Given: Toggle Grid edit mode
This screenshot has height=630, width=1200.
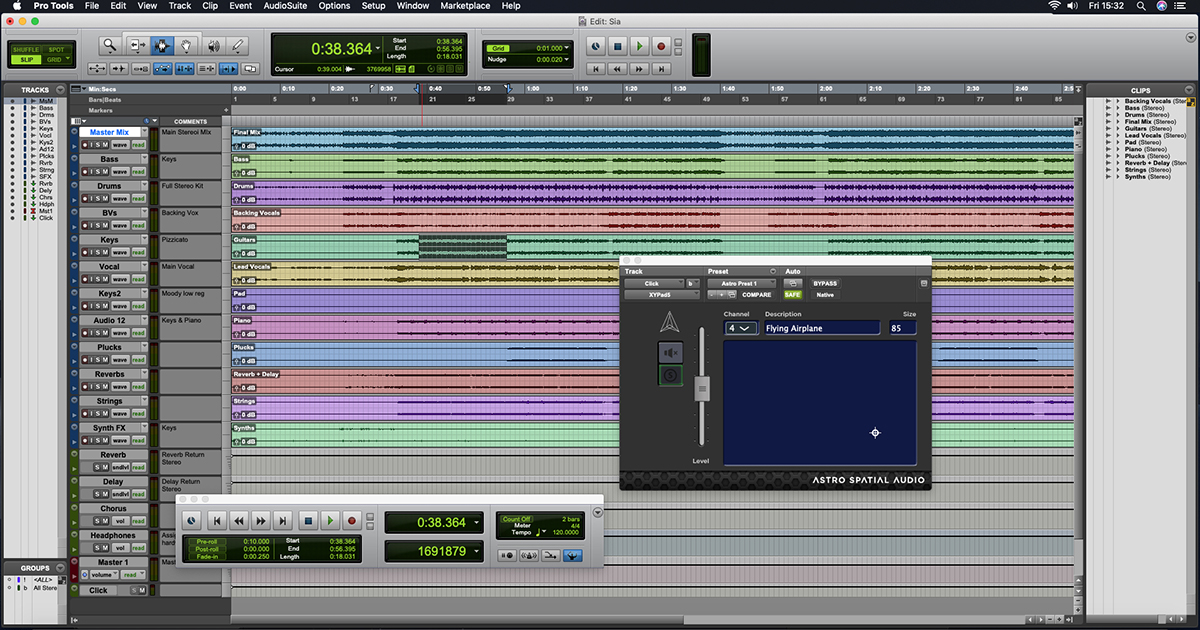Looking at the screenshot, I should (56, 60).
